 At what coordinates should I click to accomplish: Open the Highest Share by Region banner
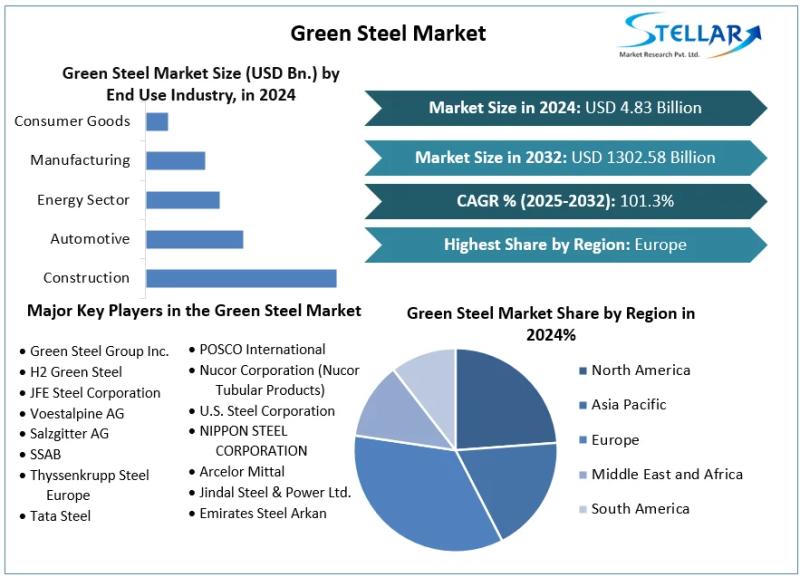565,245
